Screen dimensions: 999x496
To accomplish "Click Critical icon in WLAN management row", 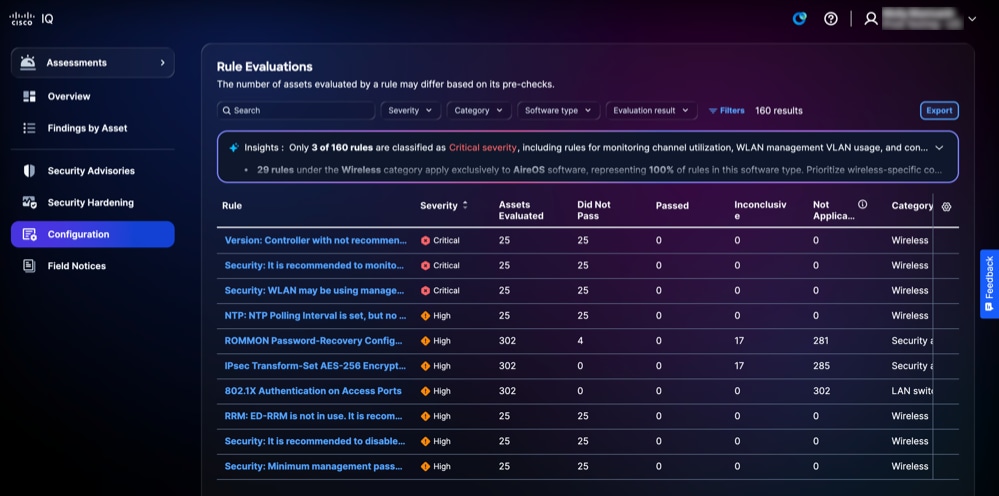I will (425, 290).
